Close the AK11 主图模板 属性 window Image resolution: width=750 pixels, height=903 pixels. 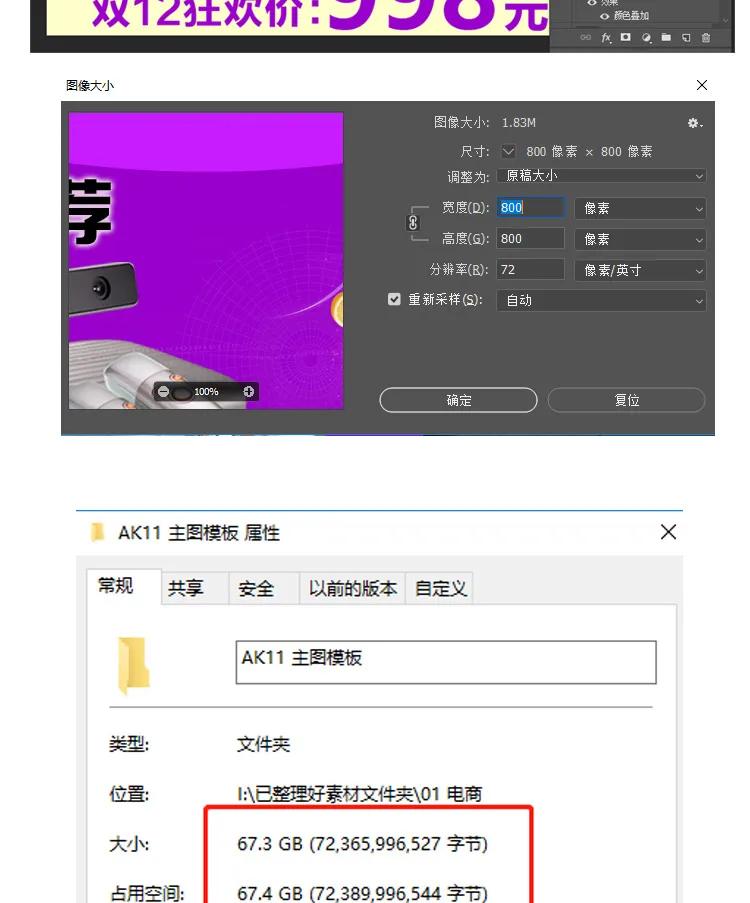click(668, 532)
